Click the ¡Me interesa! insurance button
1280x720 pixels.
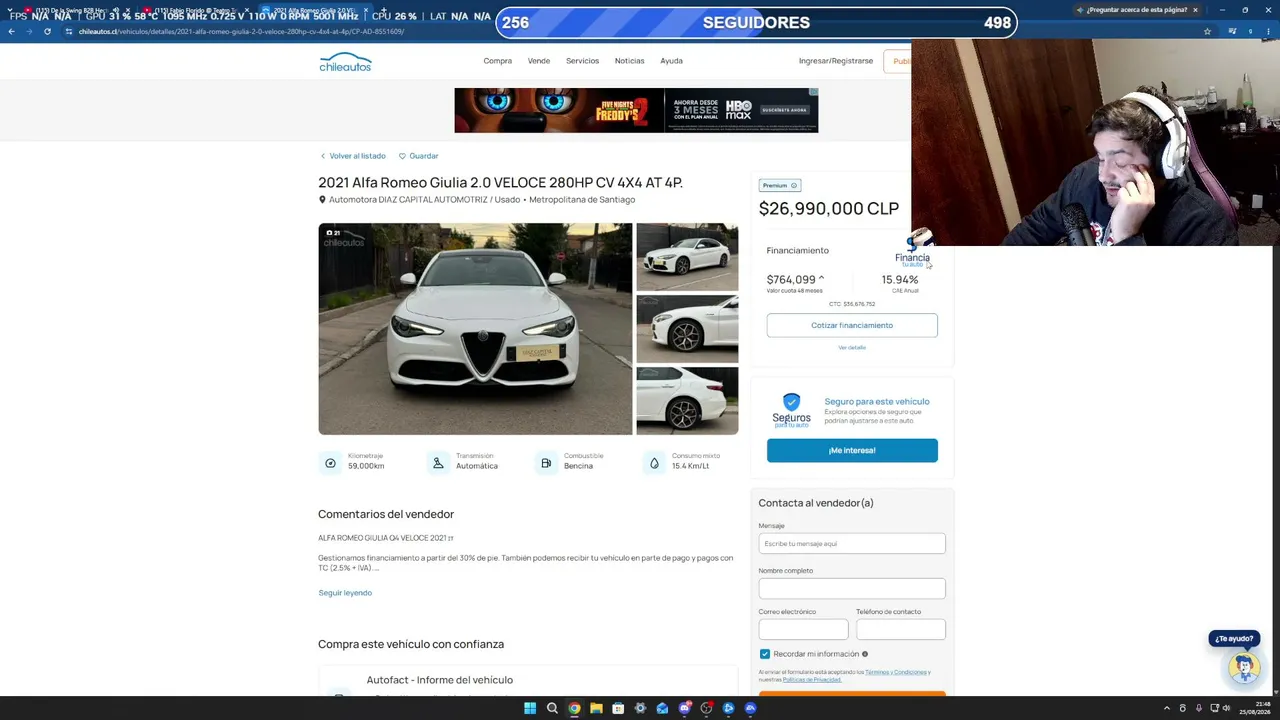pos(852,450)
